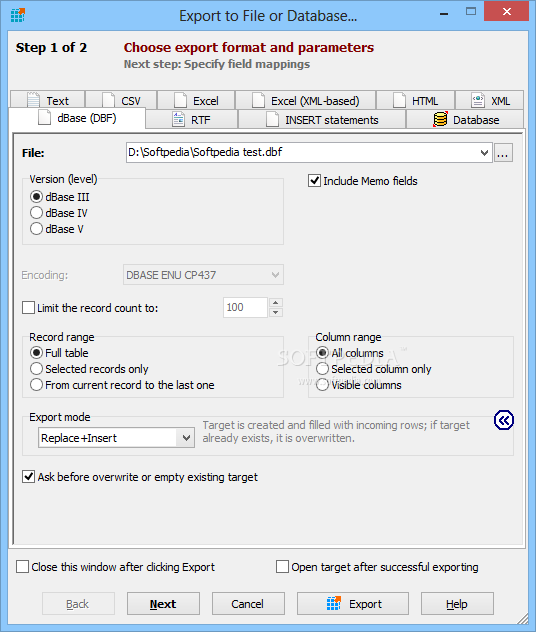The image size is (536, 632).
Task: Click the XML tab document icon
Action: (x=478, y=100)
